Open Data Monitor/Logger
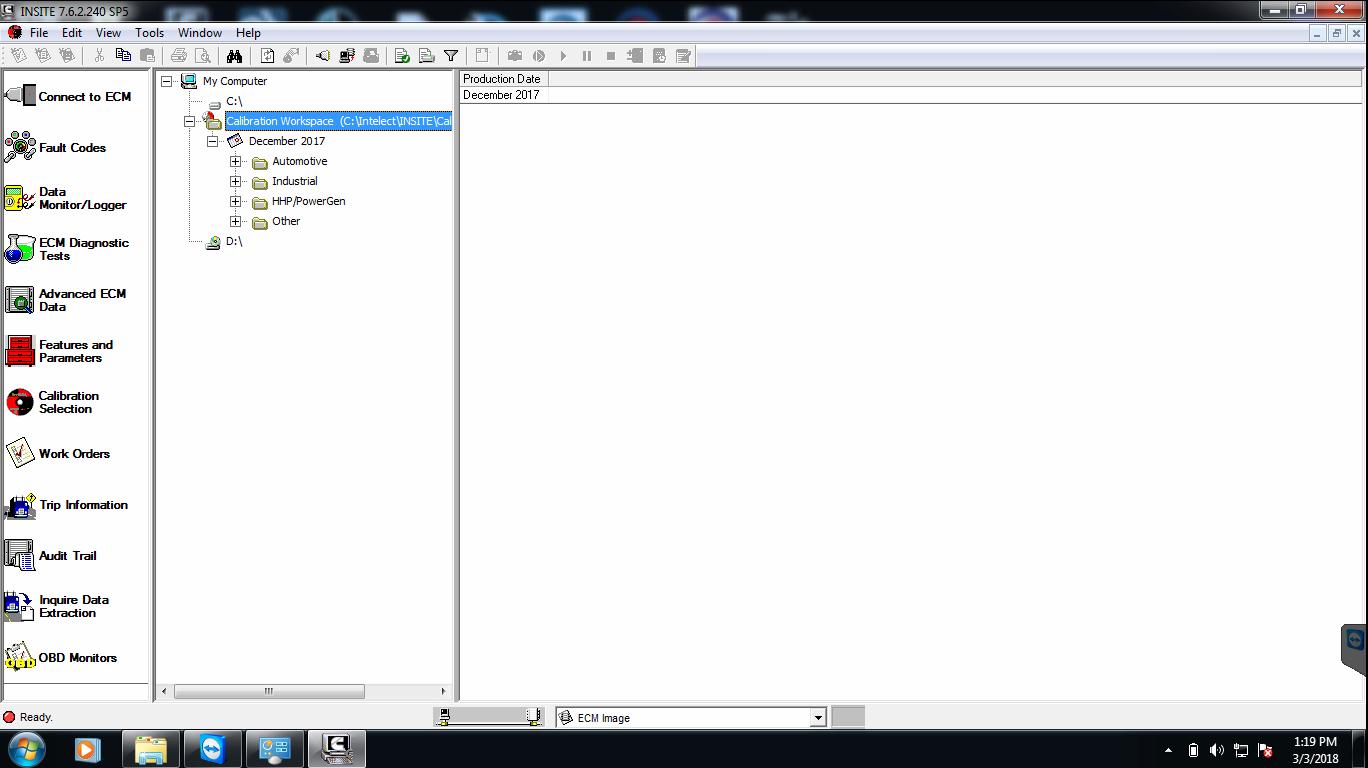 coord(66,199)
